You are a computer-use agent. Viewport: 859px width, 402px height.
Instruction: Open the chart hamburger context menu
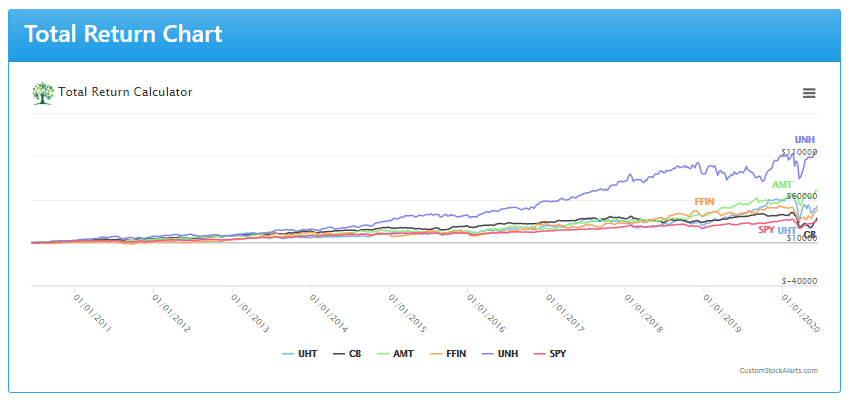809,93
